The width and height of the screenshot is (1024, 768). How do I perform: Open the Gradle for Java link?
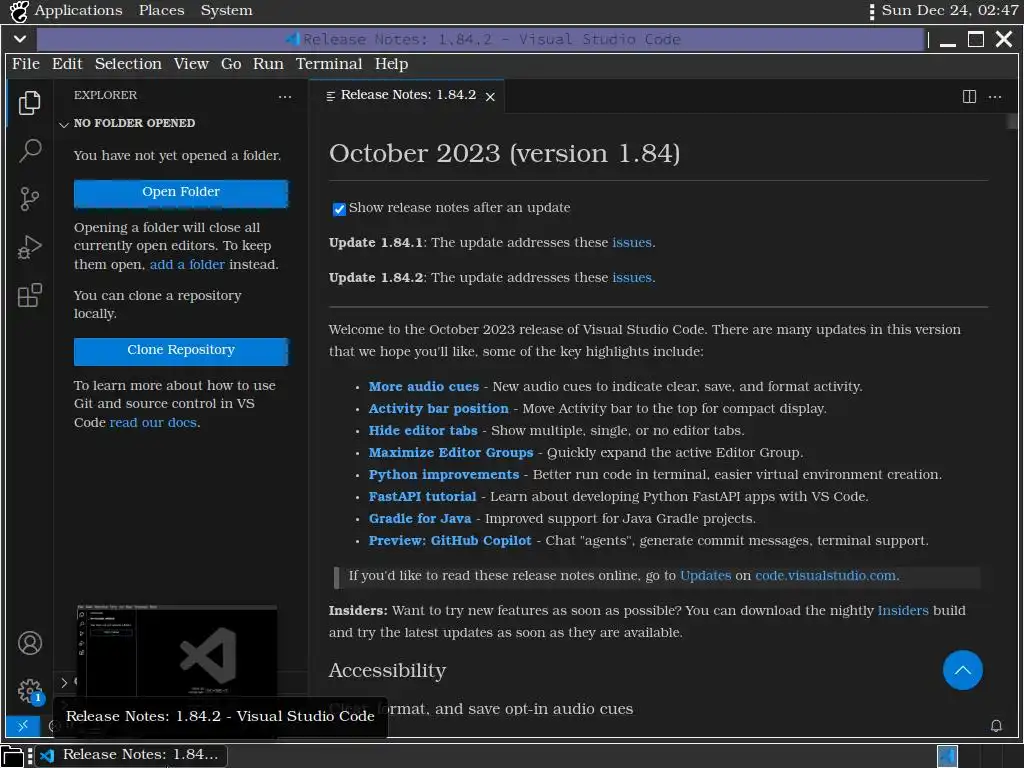click(x=419, y=519)
